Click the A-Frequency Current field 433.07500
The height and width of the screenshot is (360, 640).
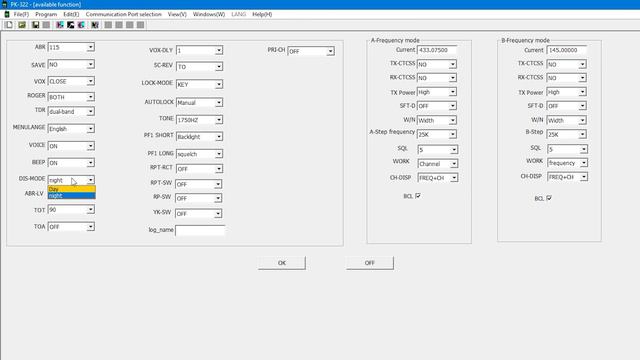437,50
